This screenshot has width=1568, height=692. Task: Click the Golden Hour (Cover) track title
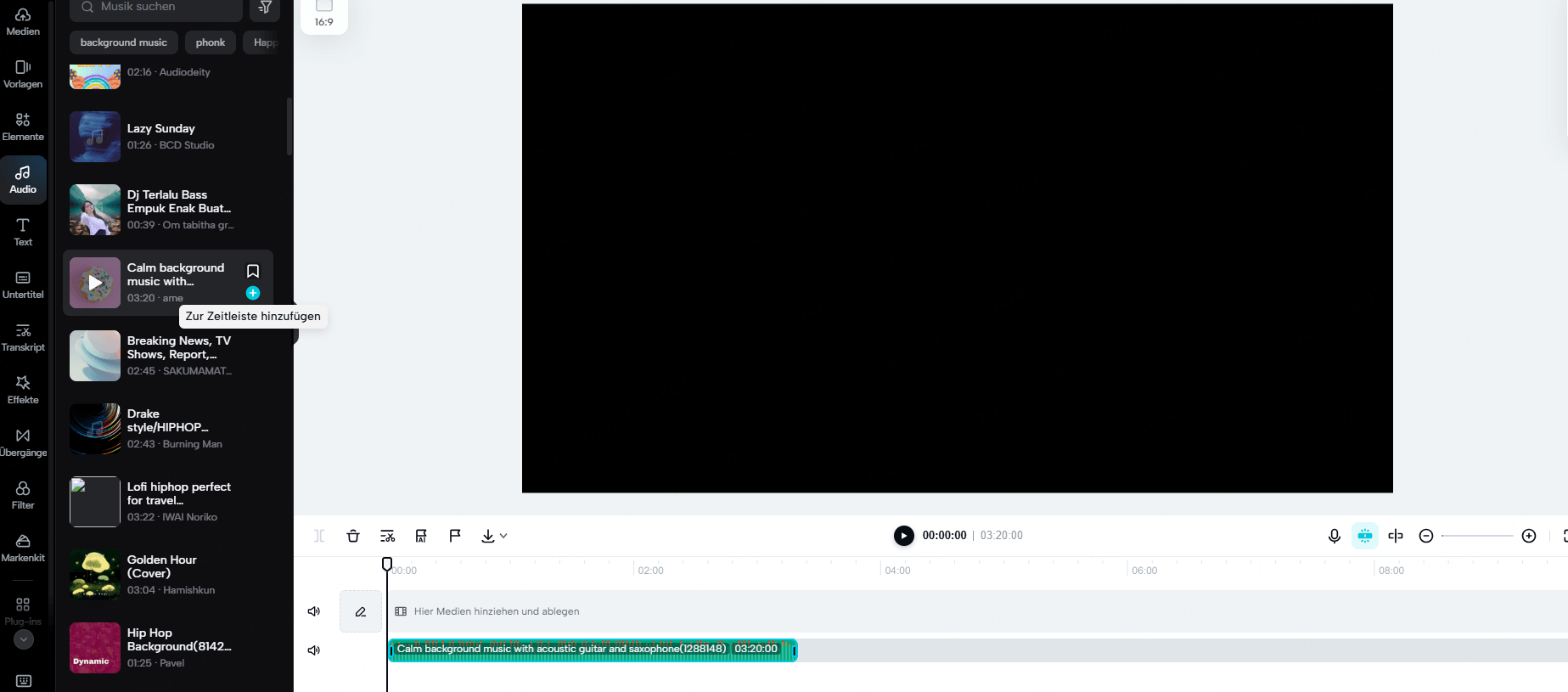coord(162,566)
